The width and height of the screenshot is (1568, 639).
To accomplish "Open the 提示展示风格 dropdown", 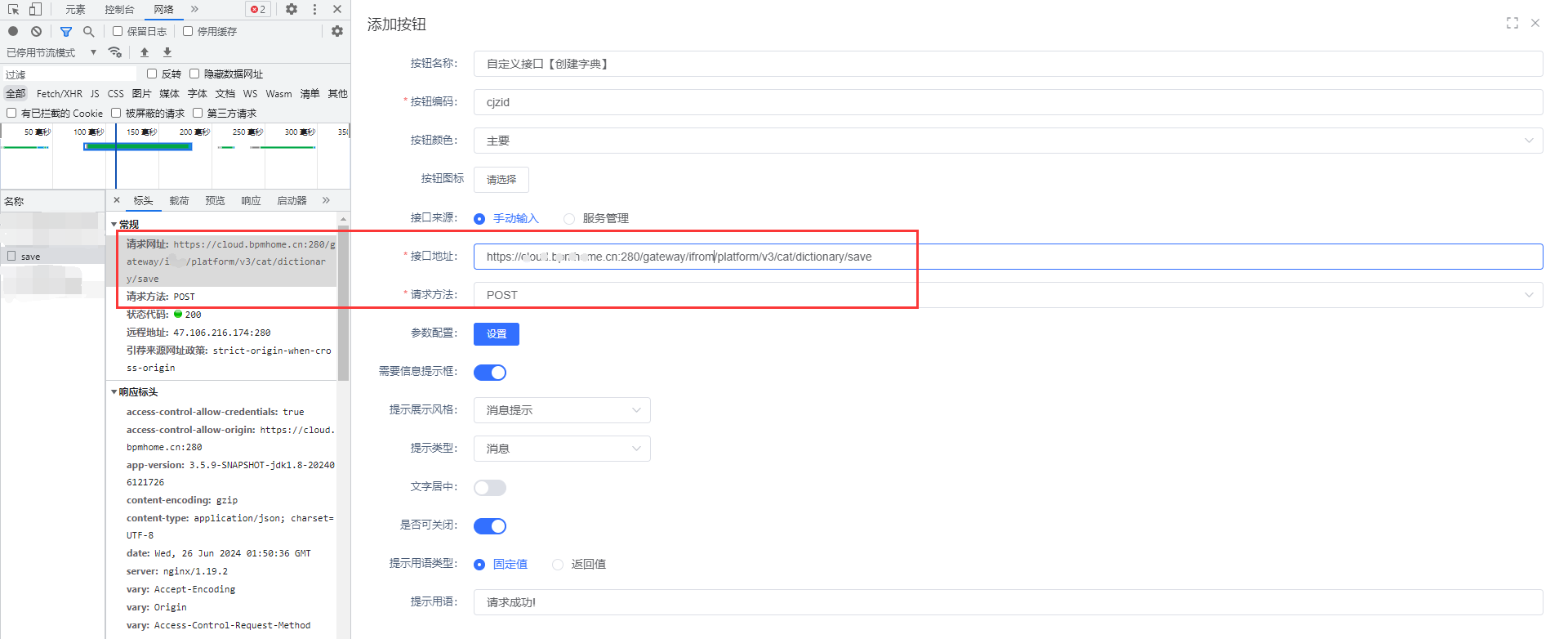I will (x=562, y=410).
